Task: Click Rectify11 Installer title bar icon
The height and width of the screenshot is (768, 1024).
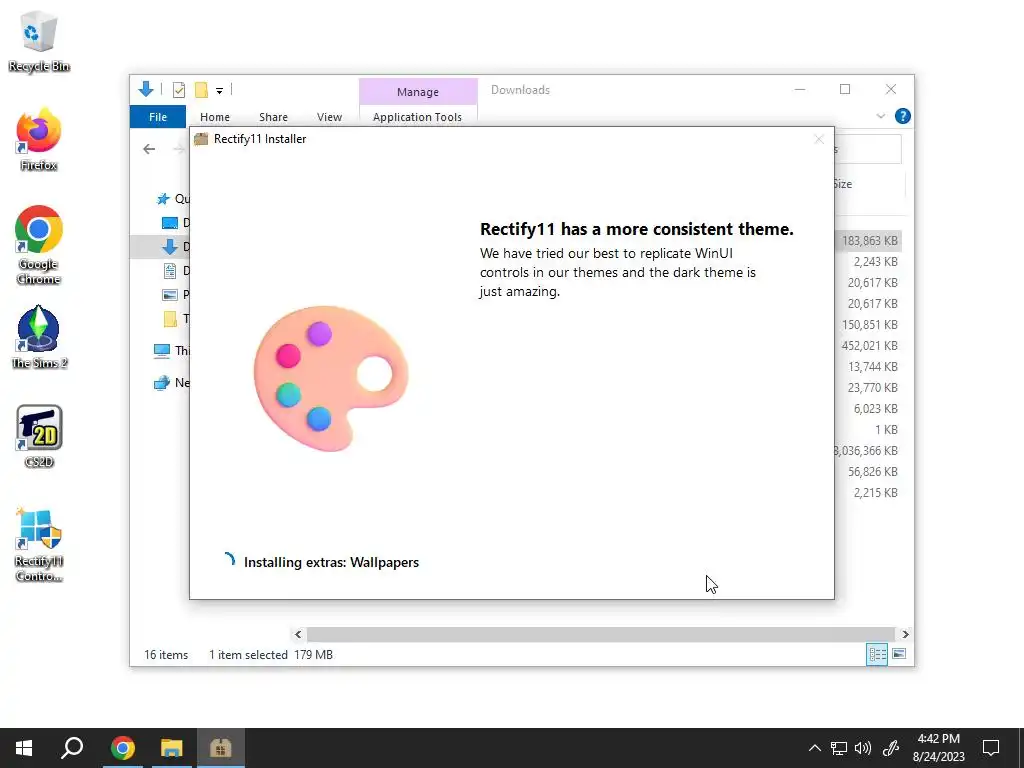Action: point(201,139)
